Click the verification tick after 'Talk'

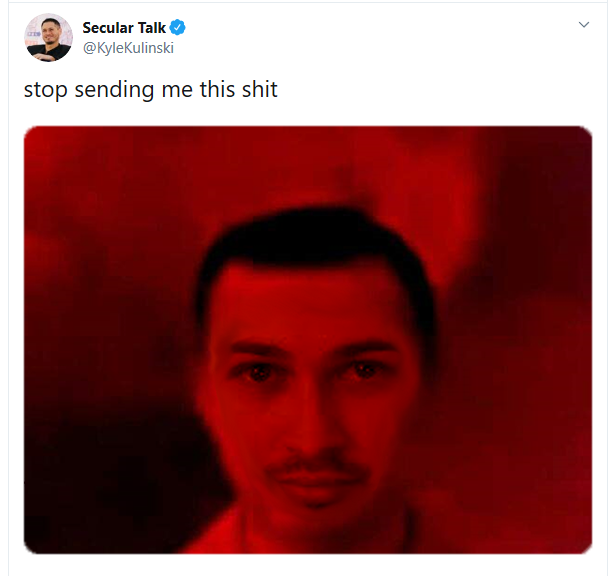click(178, 28)
